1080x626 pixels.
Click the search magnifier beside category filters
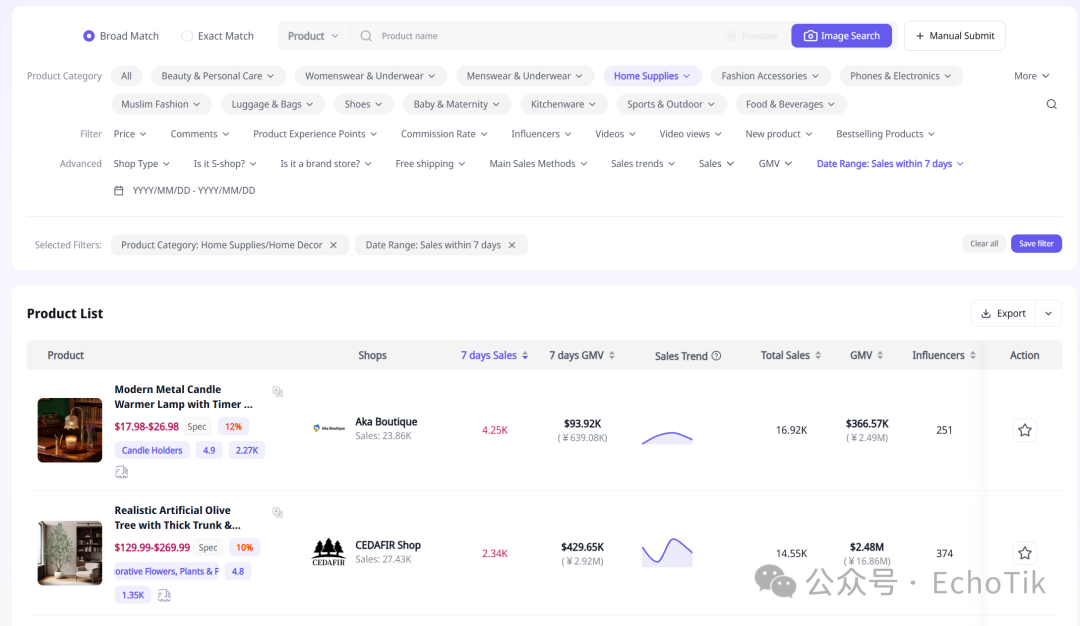pyautogui.click(x=1051, y=104)
